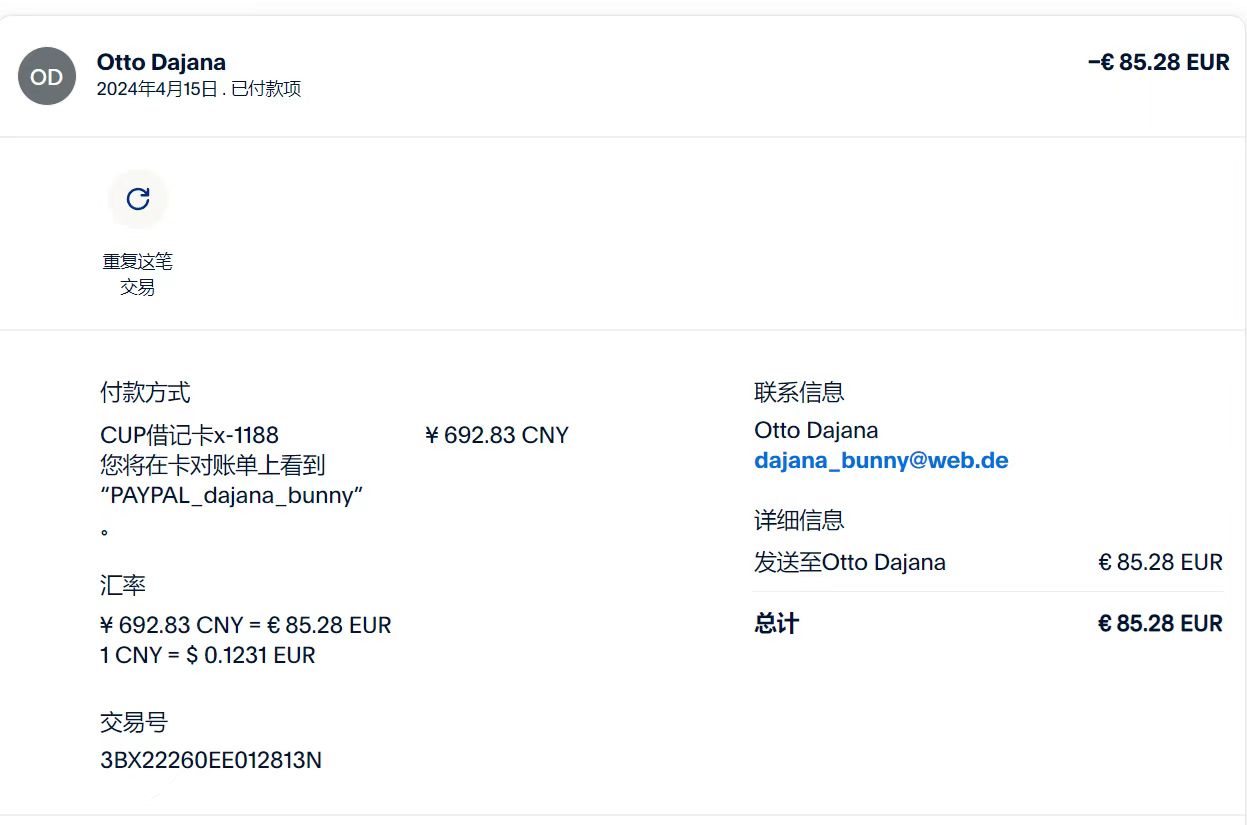Click the OD avatar circle
Screen dimensions: 1247x825
coord(47,76)
